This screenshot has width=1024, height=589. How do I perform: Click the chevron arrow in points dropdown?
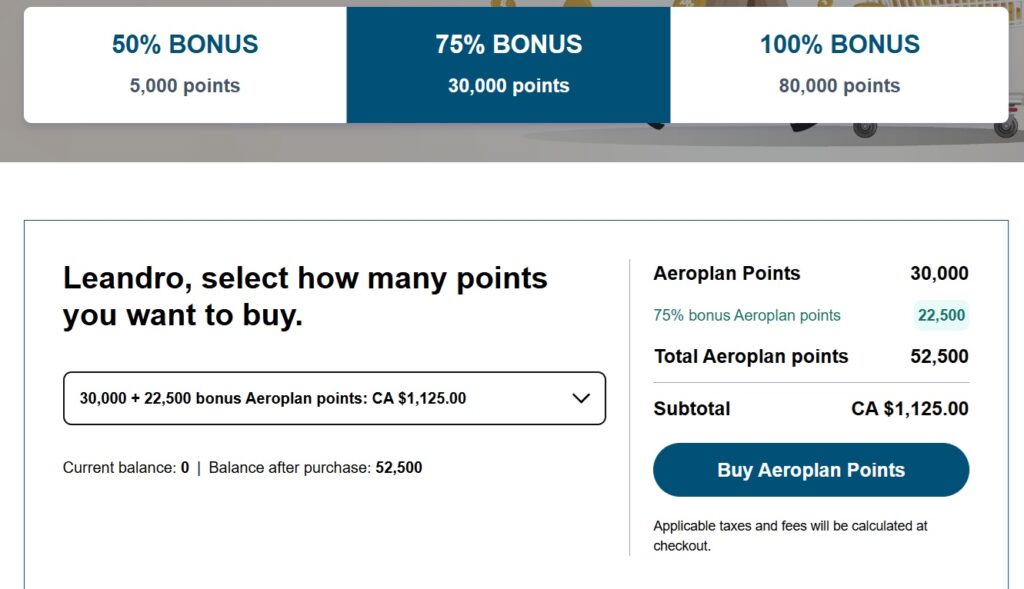click(x=581, y=398)
